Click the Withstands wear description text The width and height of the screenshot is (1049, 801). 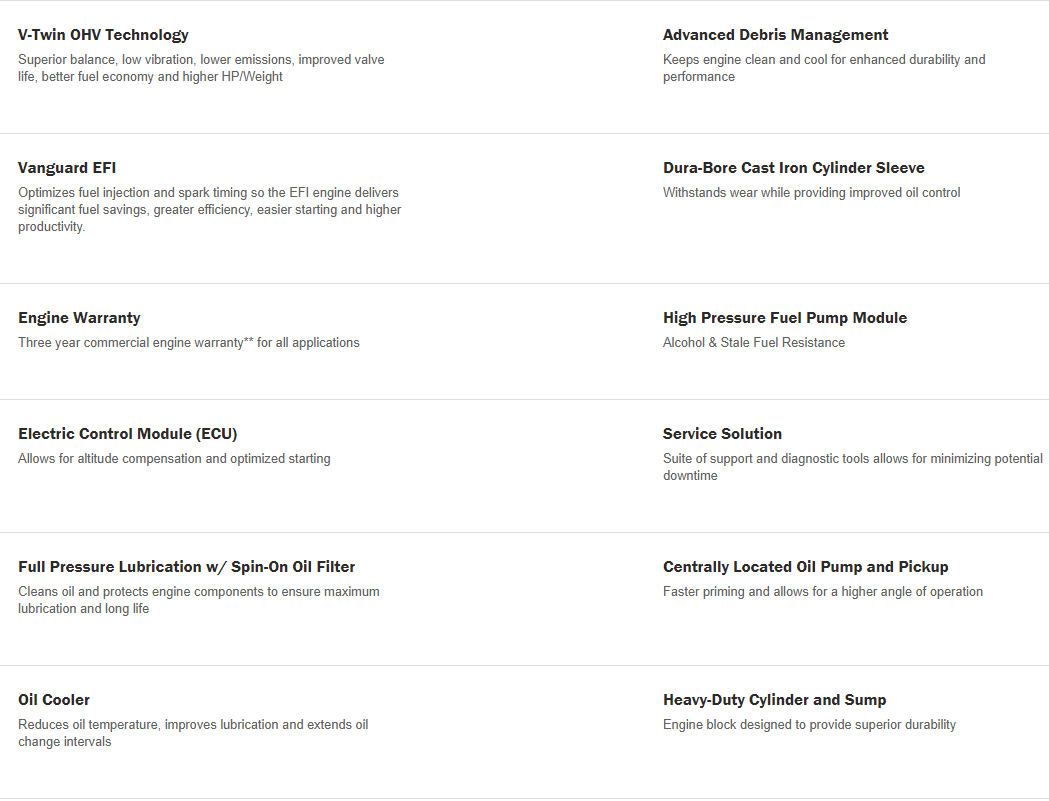tap(812, 193)
